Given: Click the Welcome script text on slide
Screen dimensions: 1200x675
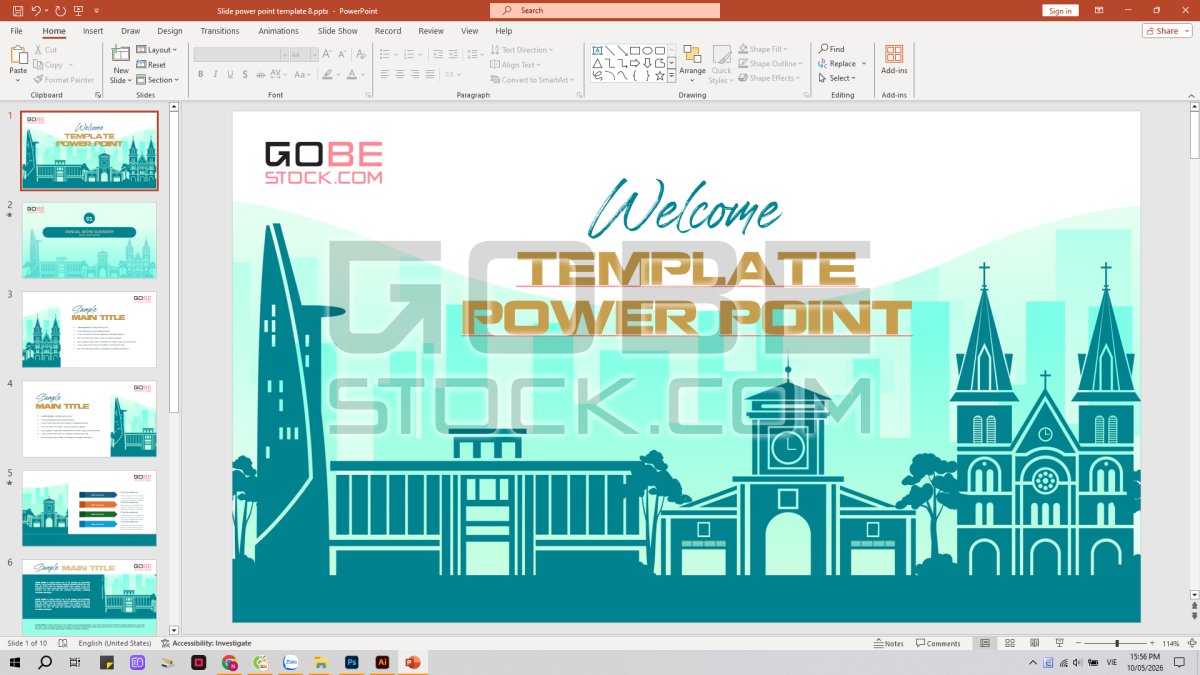Looking at the screenshot, I should point(685,208).
